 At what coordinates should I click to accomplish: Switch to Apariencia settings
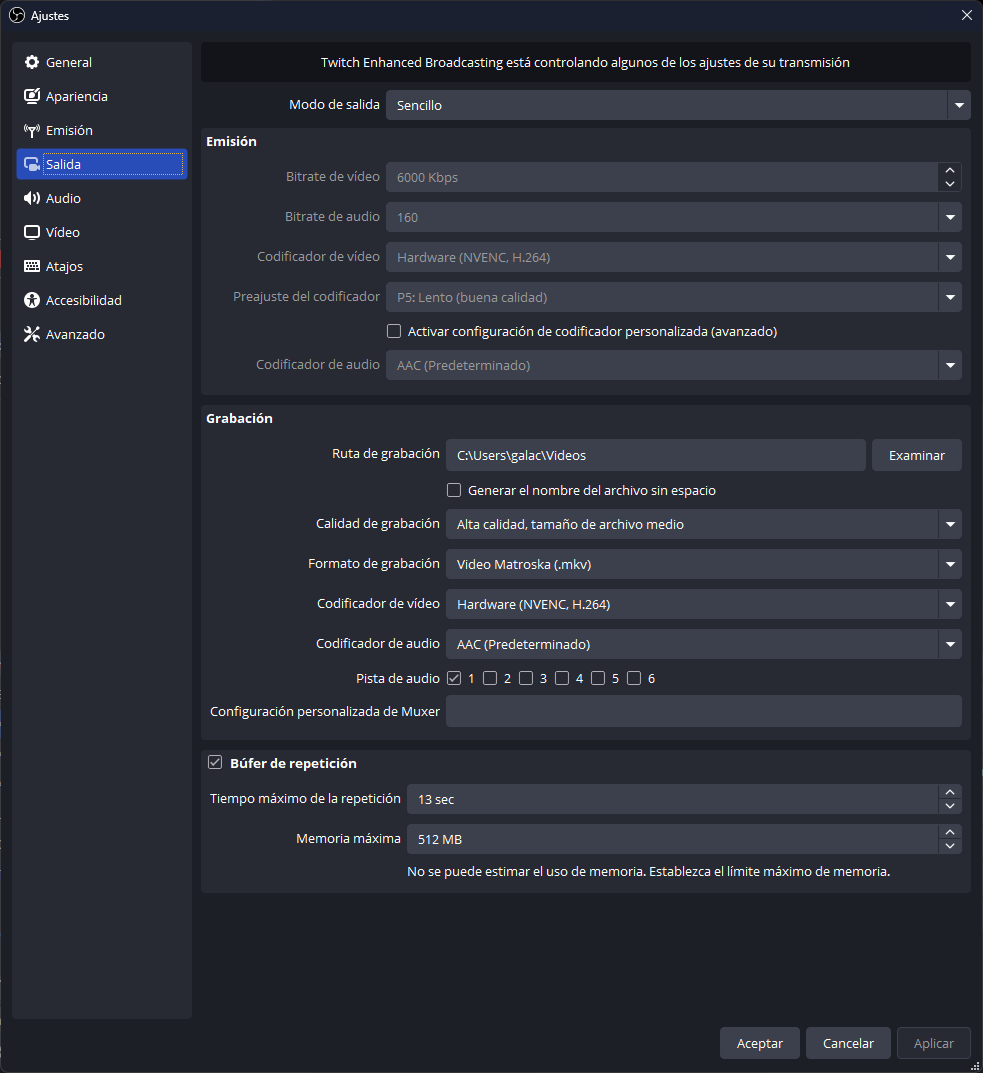click(x=102, y=96)
